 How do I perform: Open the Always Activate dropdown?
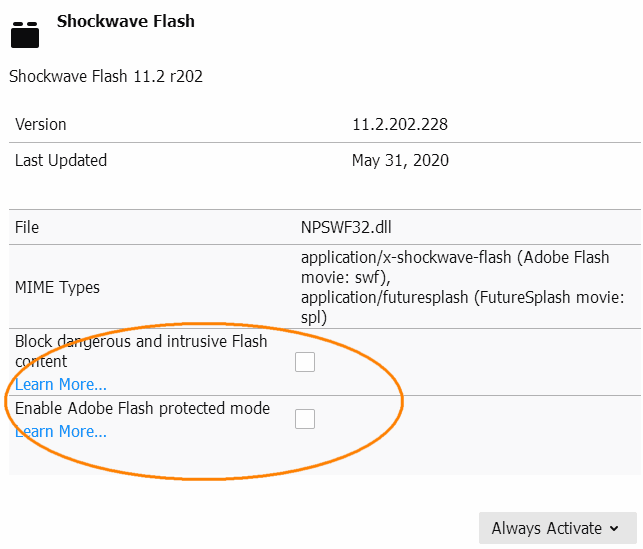coord(558,528)
